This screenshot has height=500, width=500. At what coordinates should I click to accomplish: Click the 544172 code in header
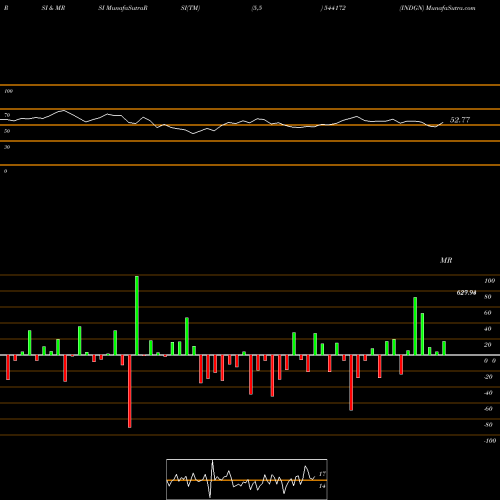[334, 8]
